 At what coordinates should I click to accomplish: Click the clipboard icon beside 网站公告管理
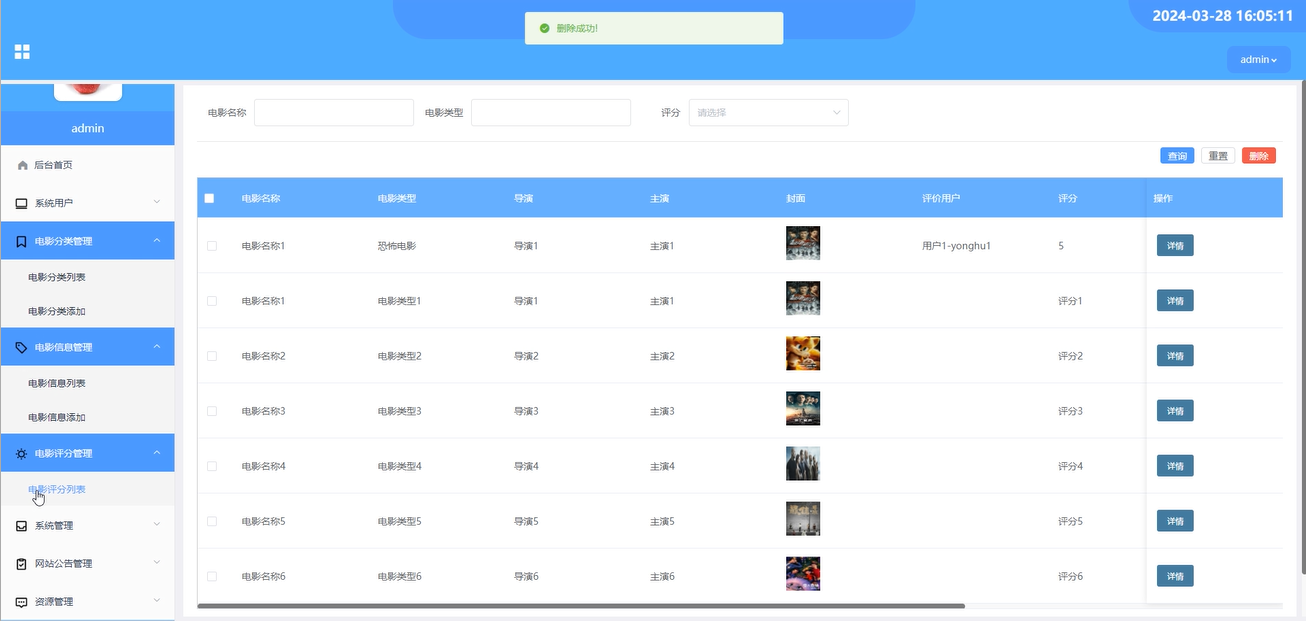pos(22,564)
